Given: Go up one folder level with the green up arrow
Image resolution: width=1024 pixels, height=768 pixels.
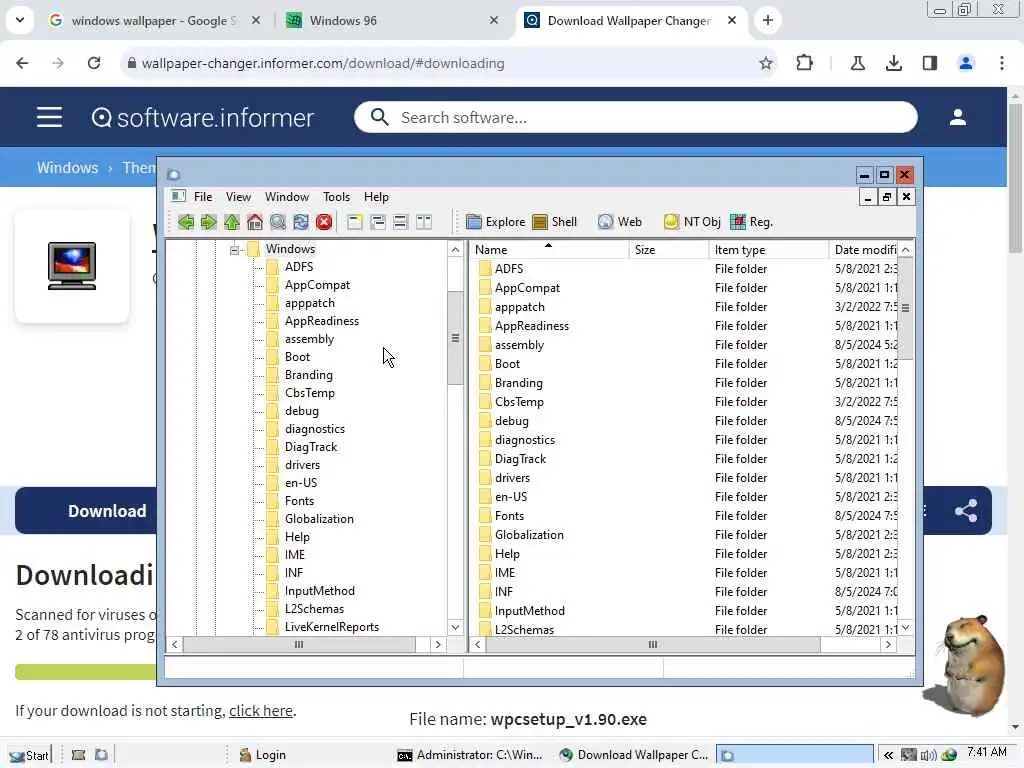Looking at the screenshot, I should pos(232,222).
